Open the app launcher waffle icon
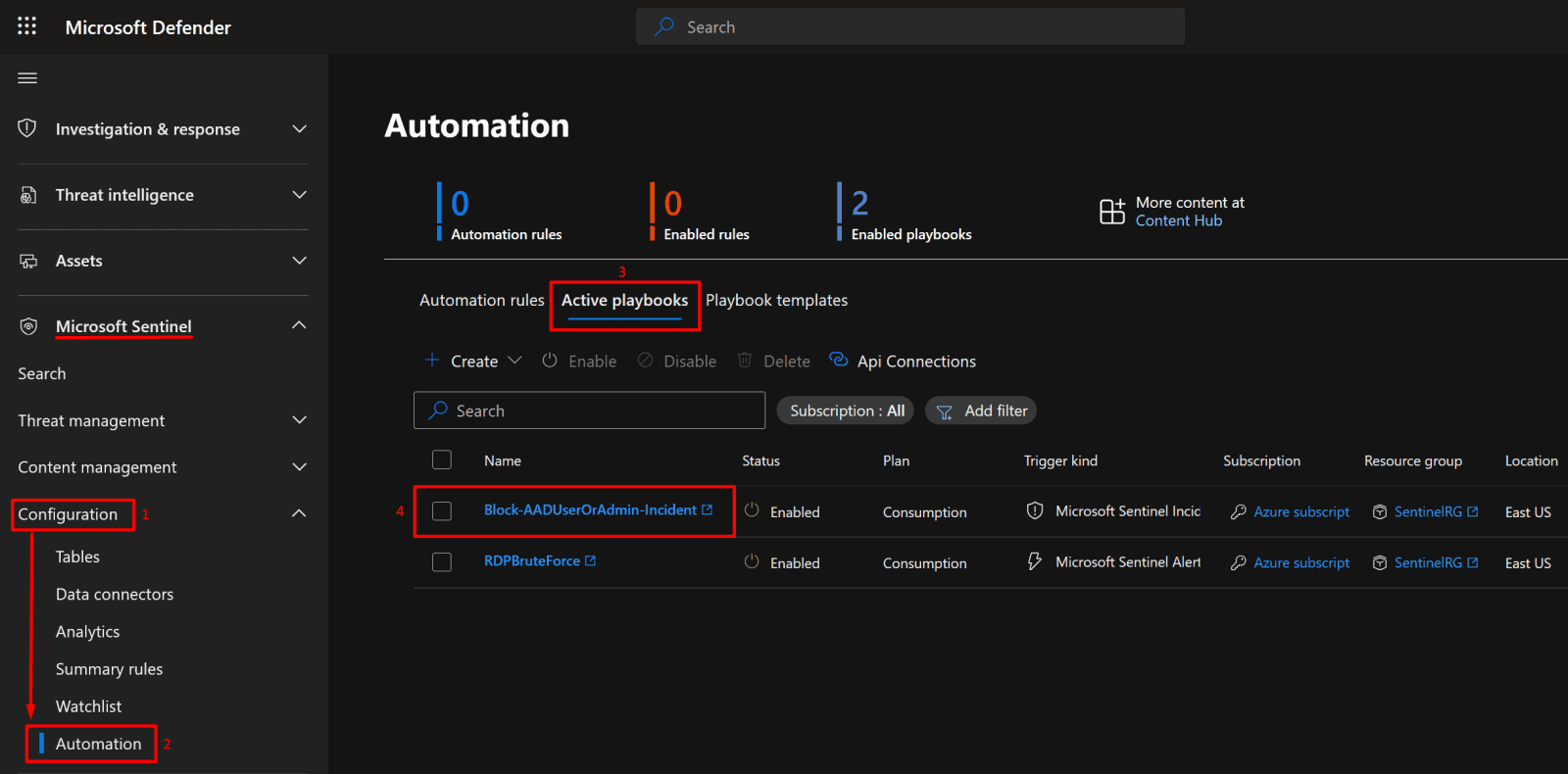 [x=26, y=26]
